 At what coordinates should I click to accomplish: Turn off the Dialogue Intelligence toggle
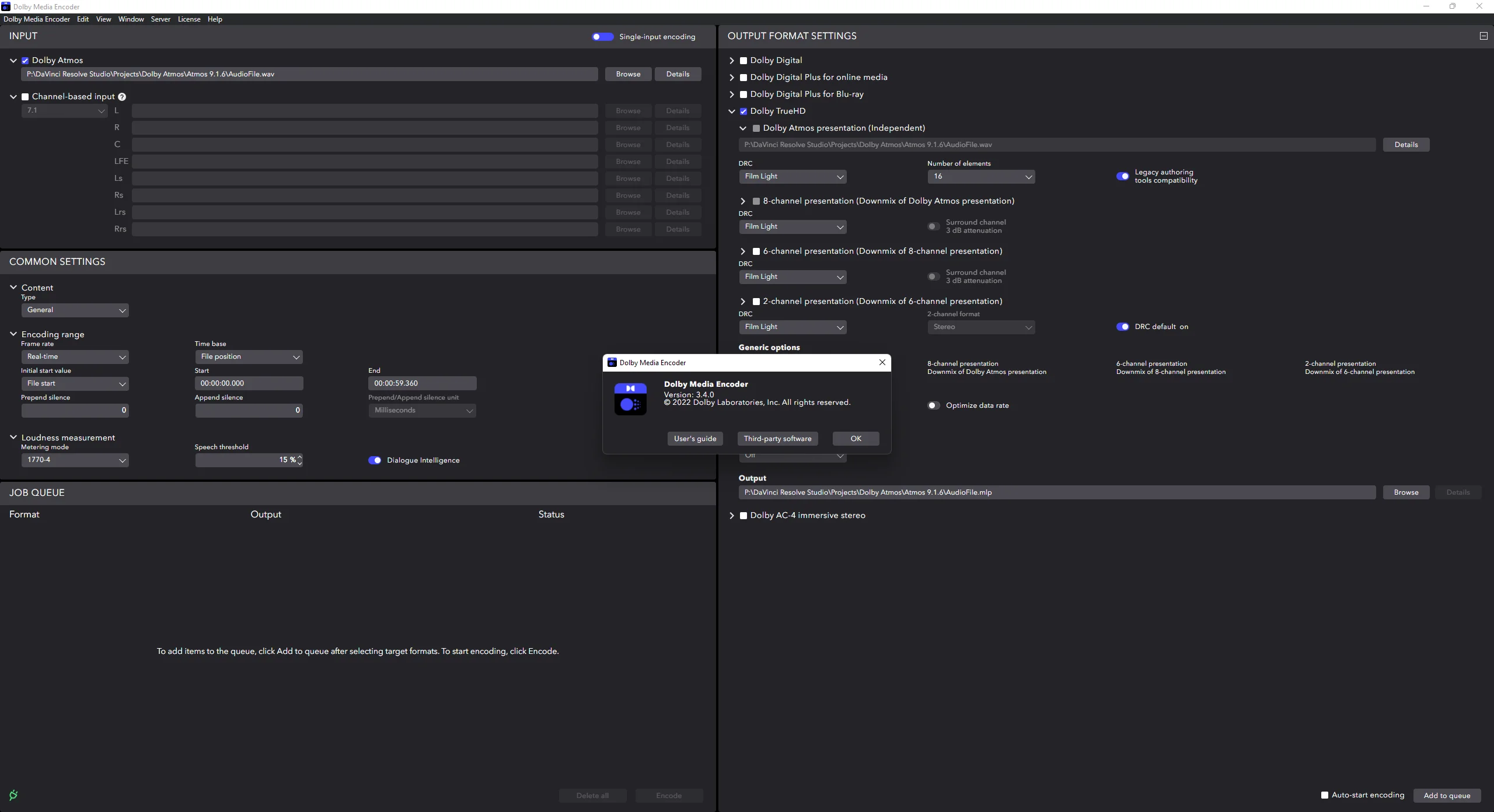point(375,460)
